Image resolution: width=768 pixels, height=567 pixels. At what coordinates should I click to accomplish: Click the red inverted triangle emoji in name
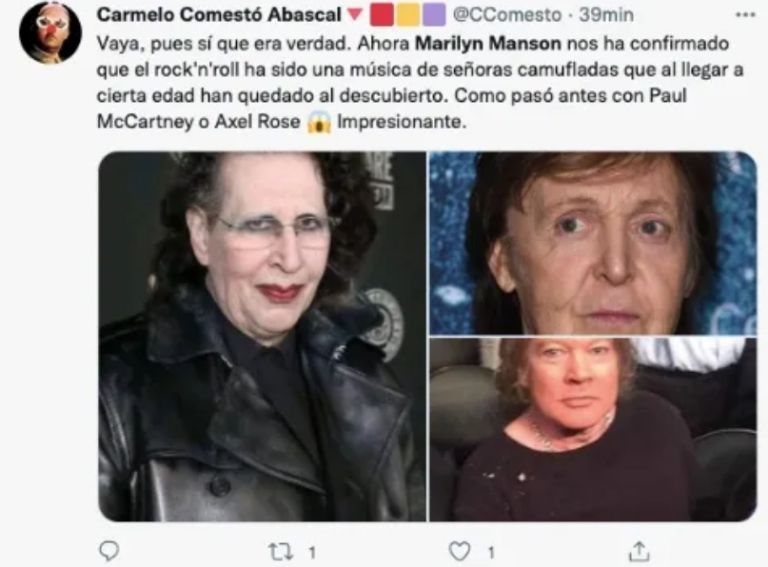coord(355,15)
